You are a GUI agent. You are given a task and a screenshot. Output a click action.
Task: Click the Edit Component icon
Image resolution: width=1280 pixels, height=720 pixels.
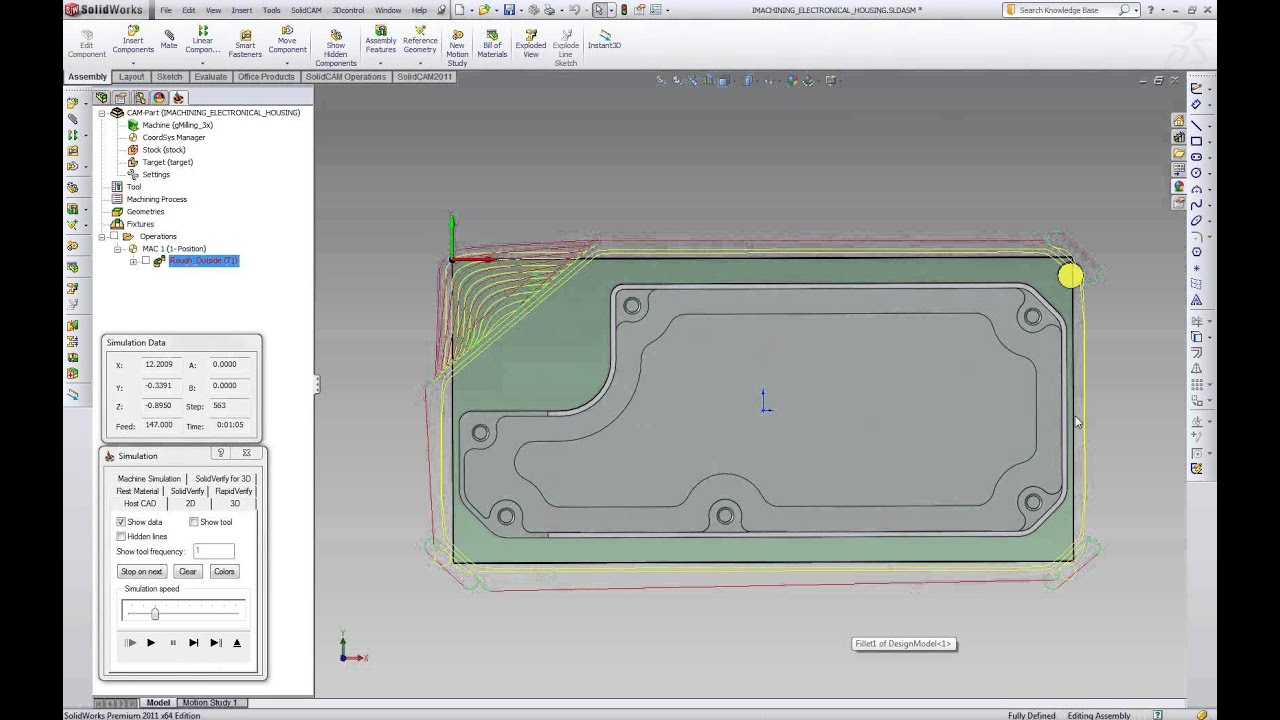[x=86, y=34]
